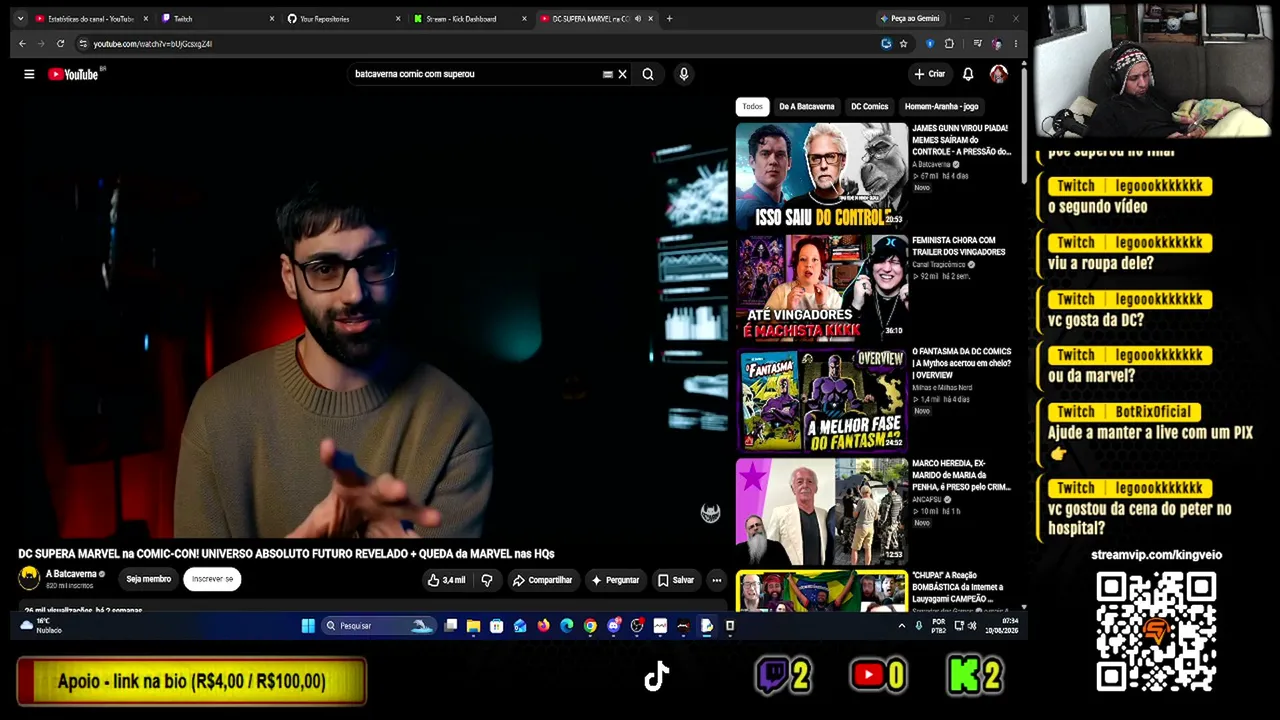Image resolution: width=1280 pixels, height=720 pixels.
Task: Open the A Batcaverna channel name link
Action: 71,574
